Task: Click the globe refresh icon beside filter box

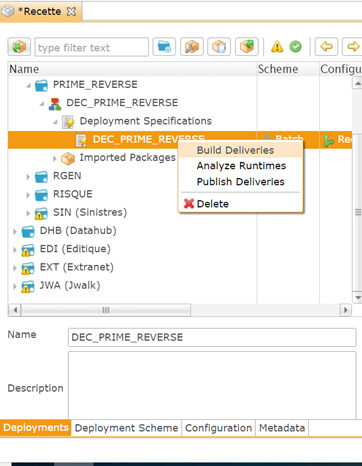Action: tap(19, 47)
